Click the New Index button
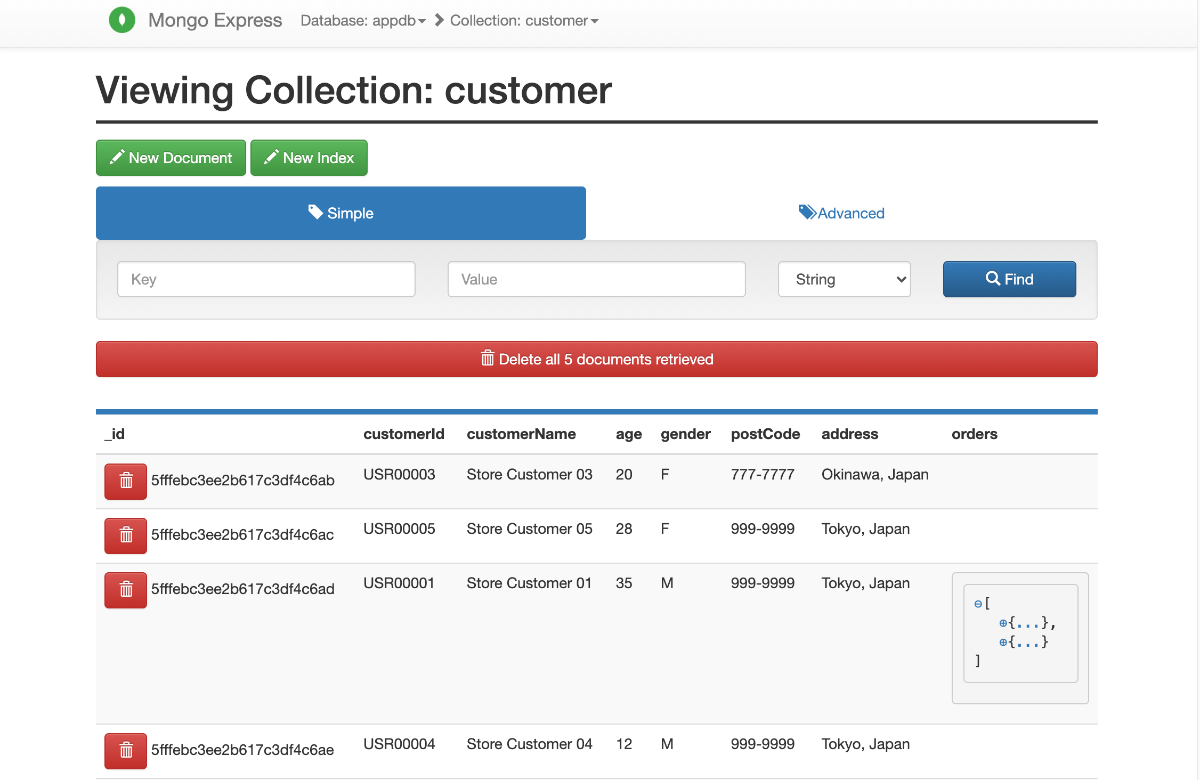 tap(309, 158)
